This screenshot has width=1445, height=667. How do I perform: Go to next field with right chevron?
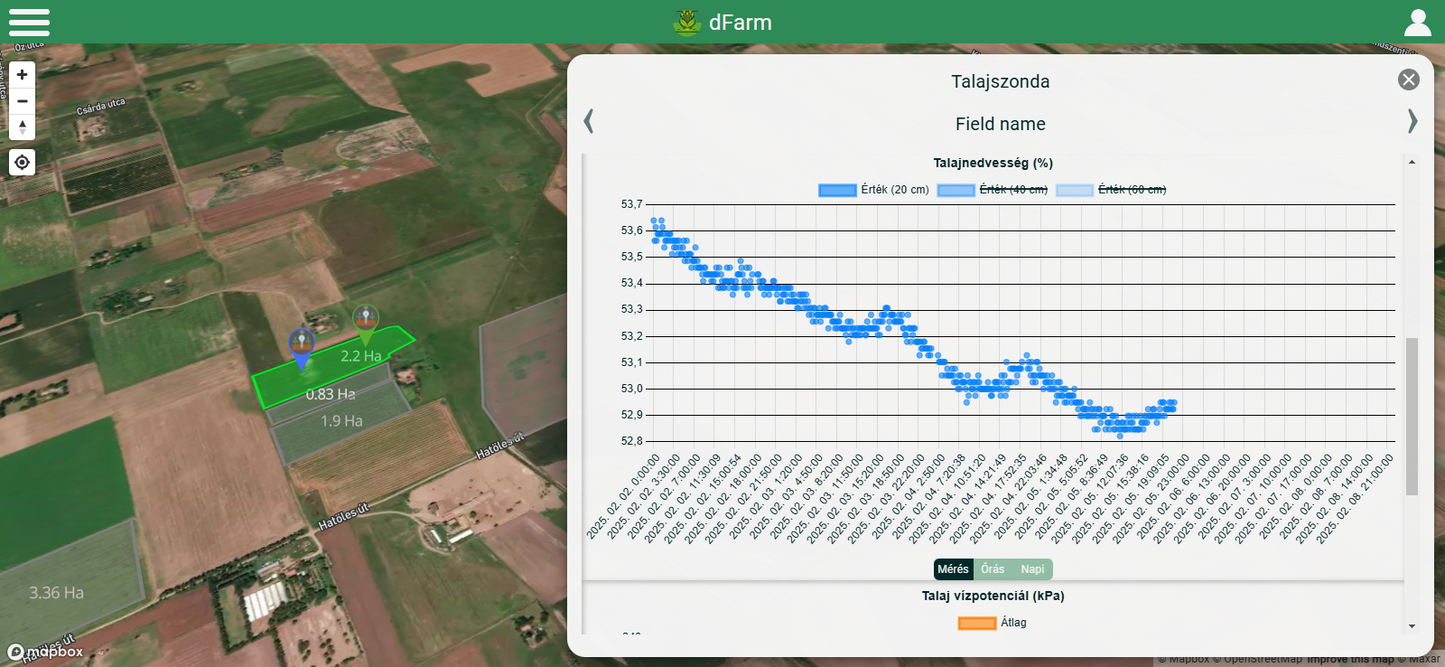pos(1412,121)
